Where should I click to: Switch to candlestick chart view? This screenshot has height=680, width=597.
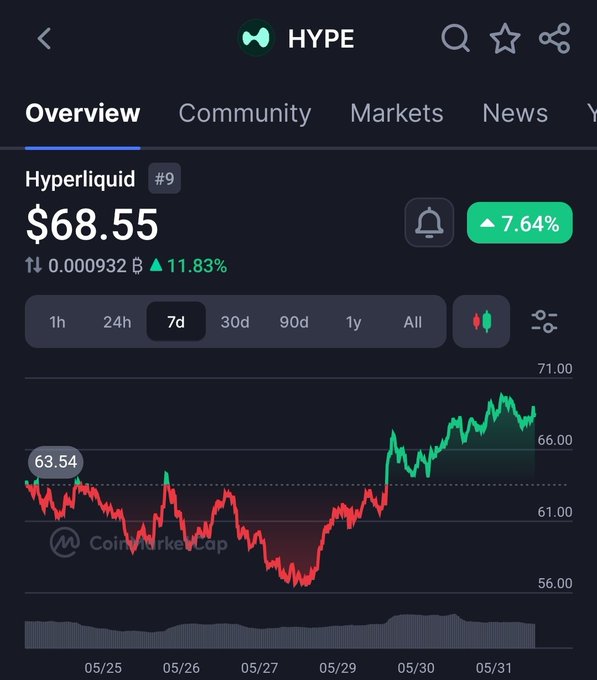click(481, 321)
